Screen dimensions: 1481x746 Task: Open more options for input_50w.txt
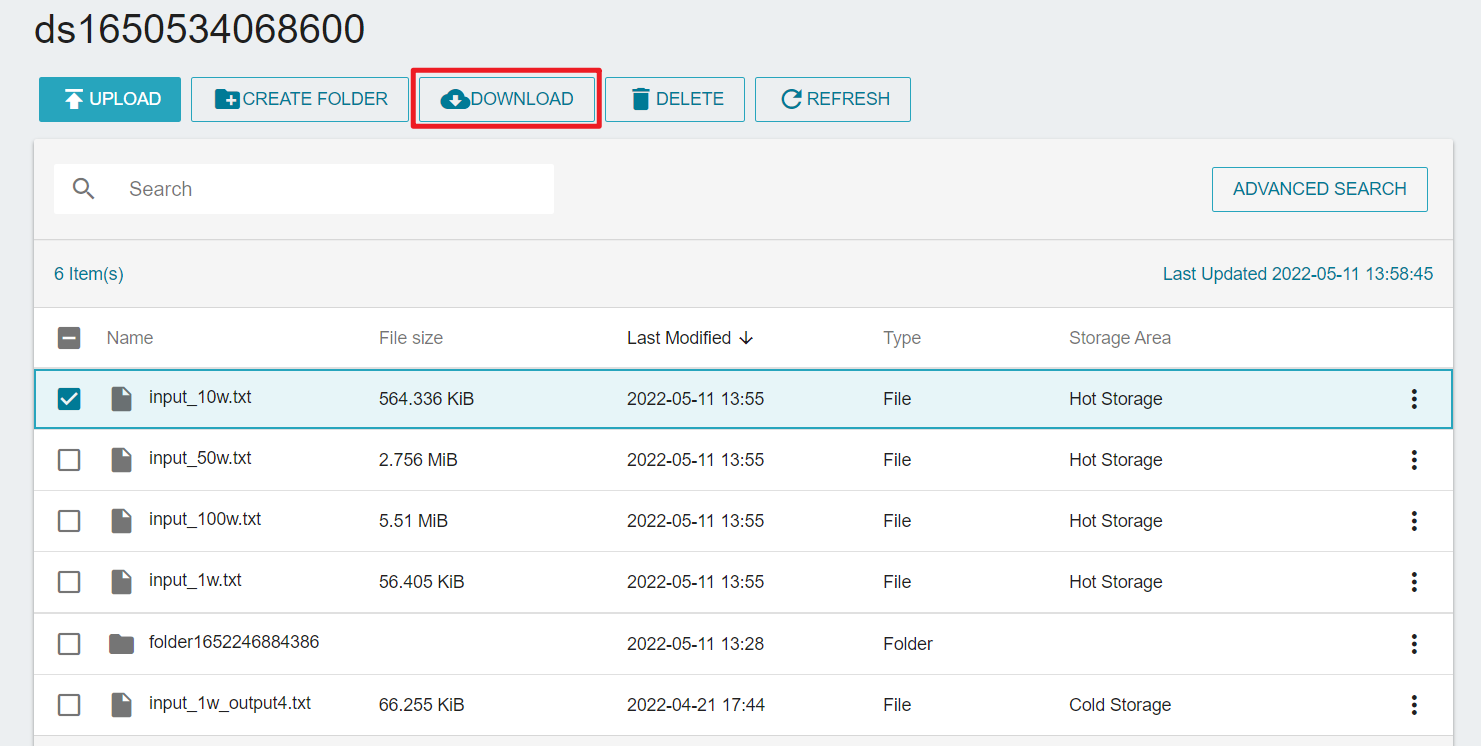click(1414, 460)
